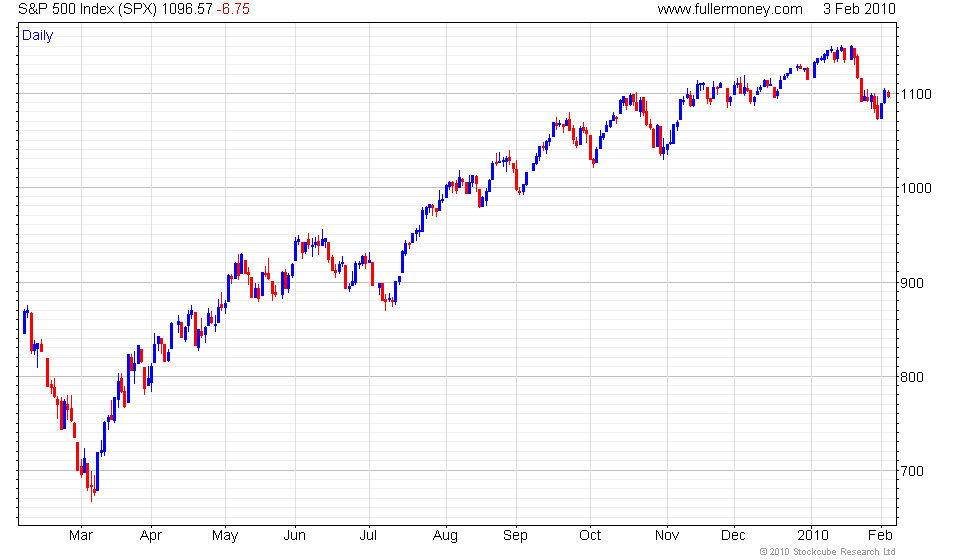Click the 'Jun' month axis label

point(294,535)
